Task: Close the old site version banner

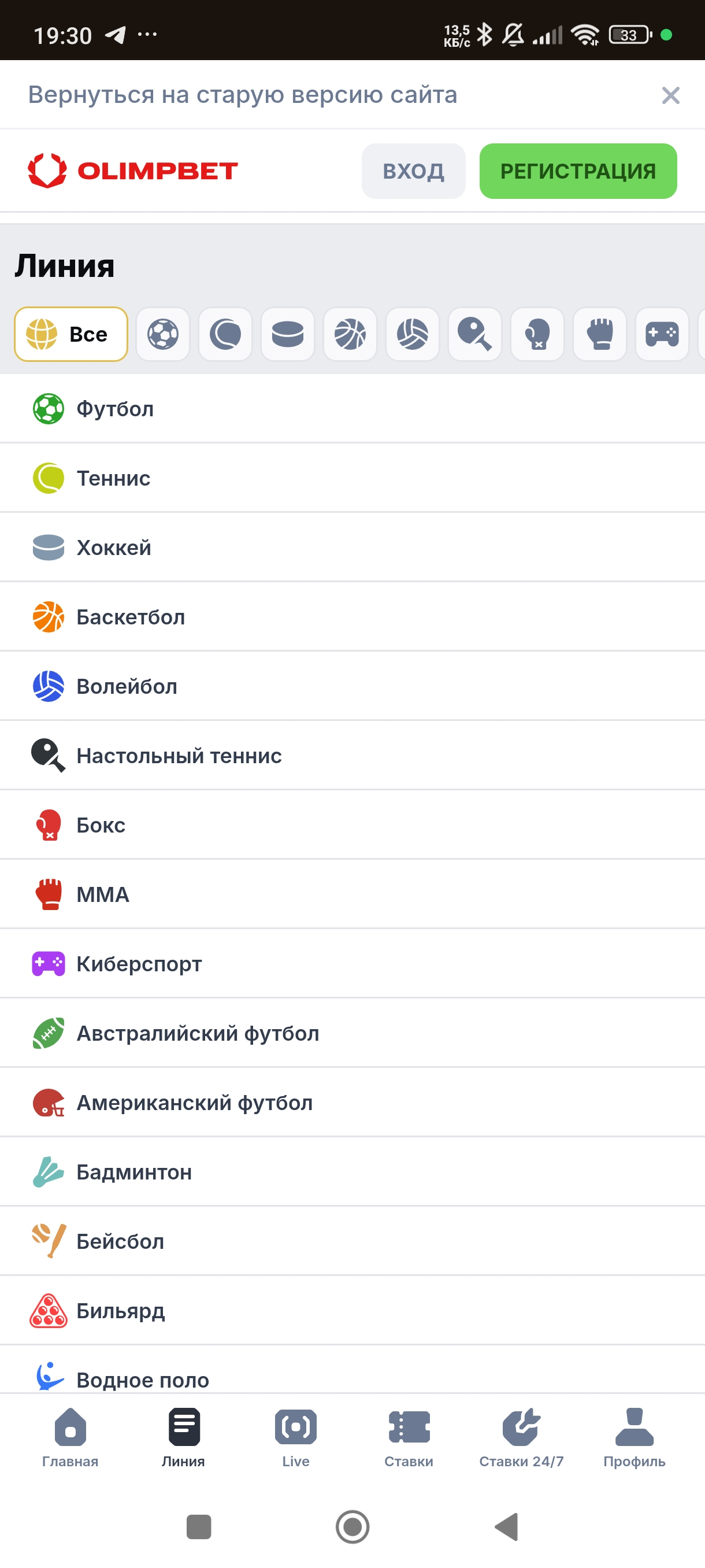Action: coord(670,95)
